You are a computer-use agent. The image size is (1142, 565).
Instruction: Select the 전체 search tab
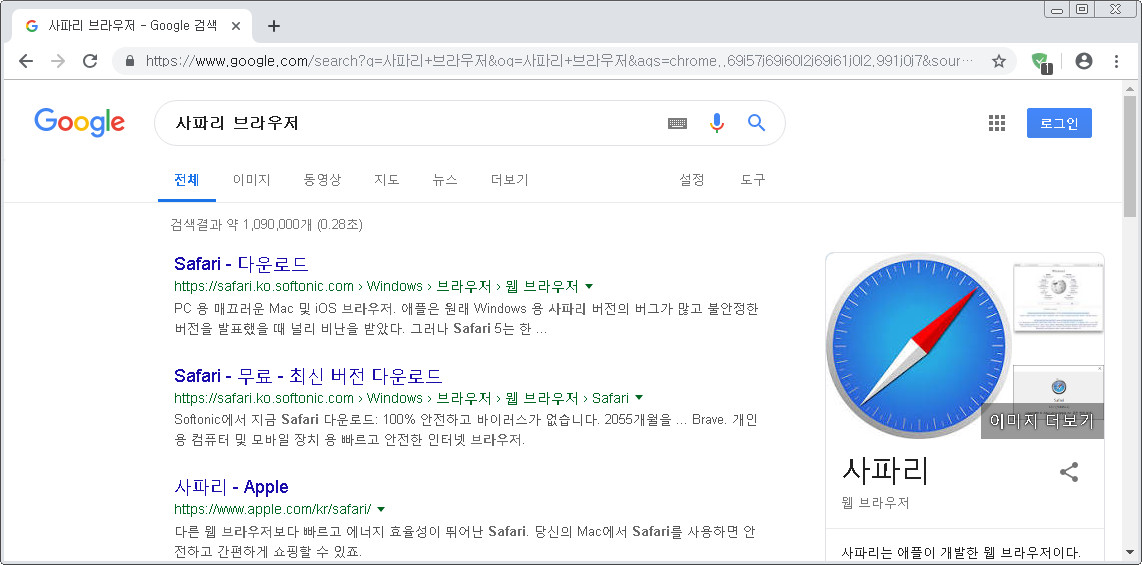click(186, 179)
